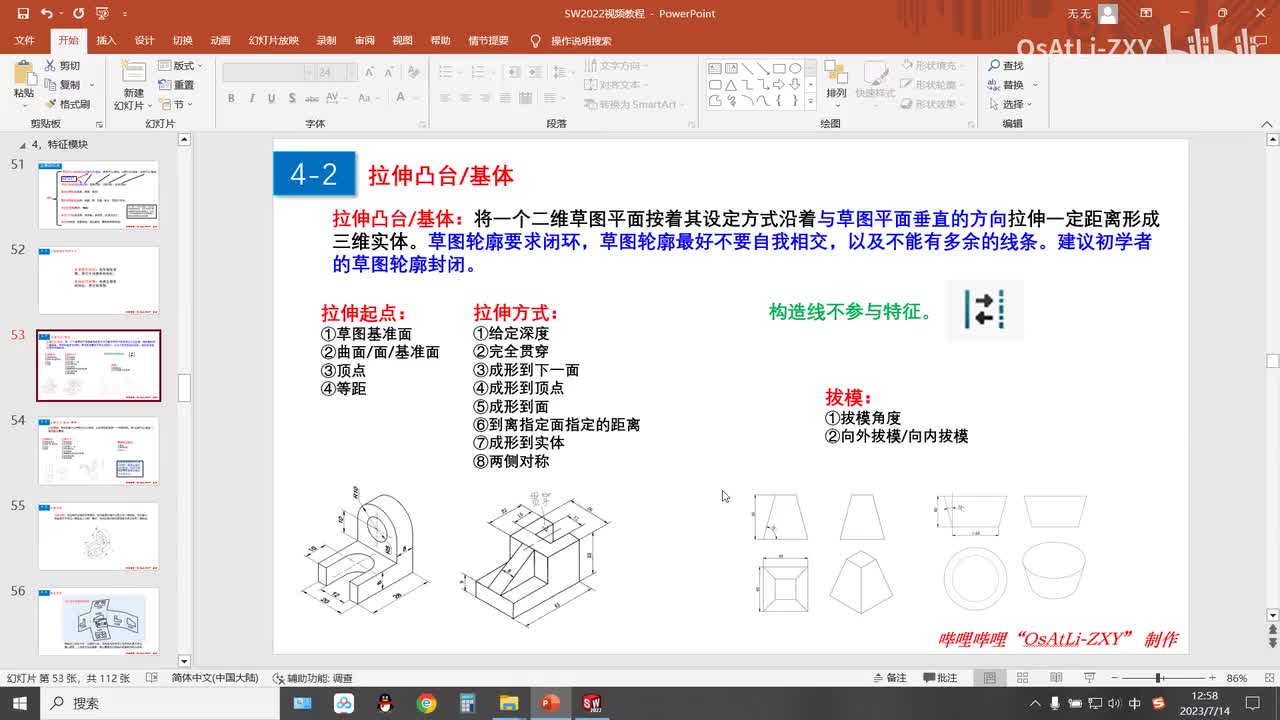Image resolution: width=1280 pixels, height=720 pixels.
Task: Open the Comments (批注) pane
Action: pyautogui.click(x=939, y=678)
